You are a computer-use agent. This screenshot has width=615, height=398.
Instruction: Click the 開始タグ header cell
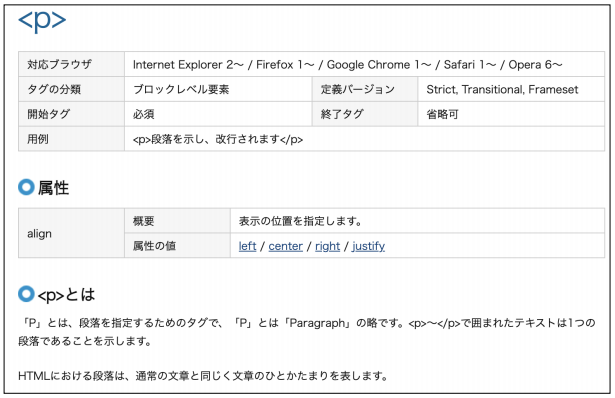pos(71,114)
